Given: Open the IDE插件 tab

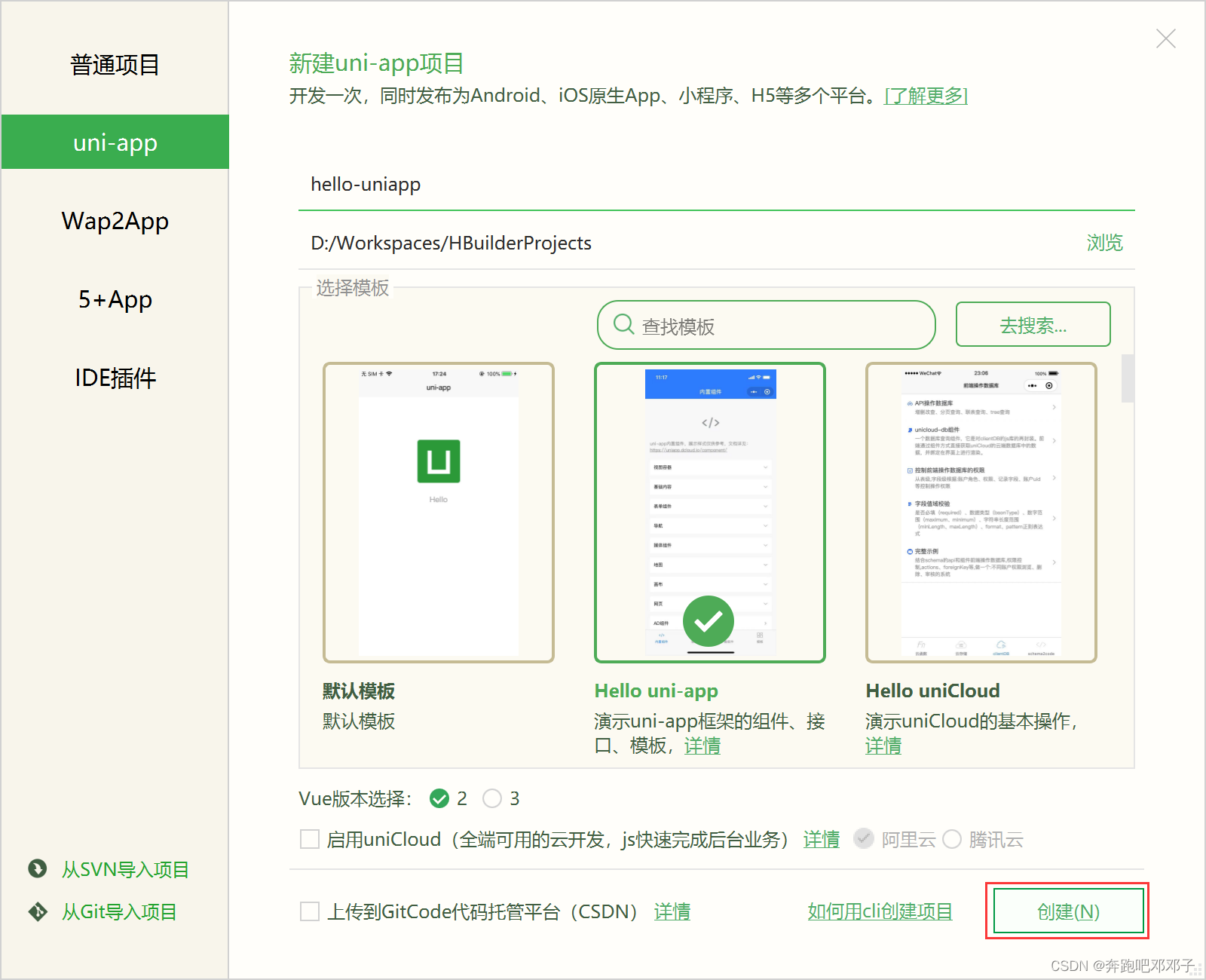Looking at the screenshot, I should pos(115,378).
